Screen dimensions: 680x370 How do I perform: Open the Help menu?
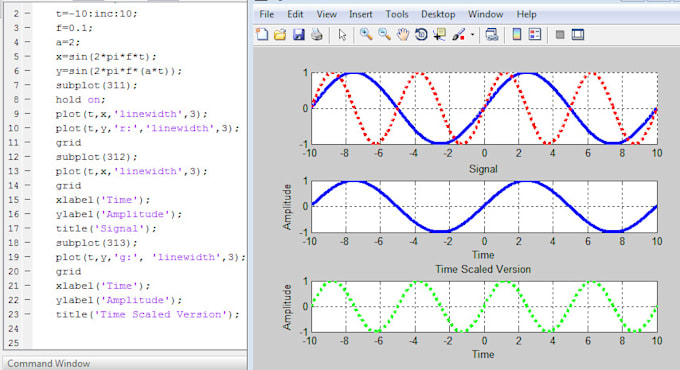pyautogui.click(x=526, y=14)
